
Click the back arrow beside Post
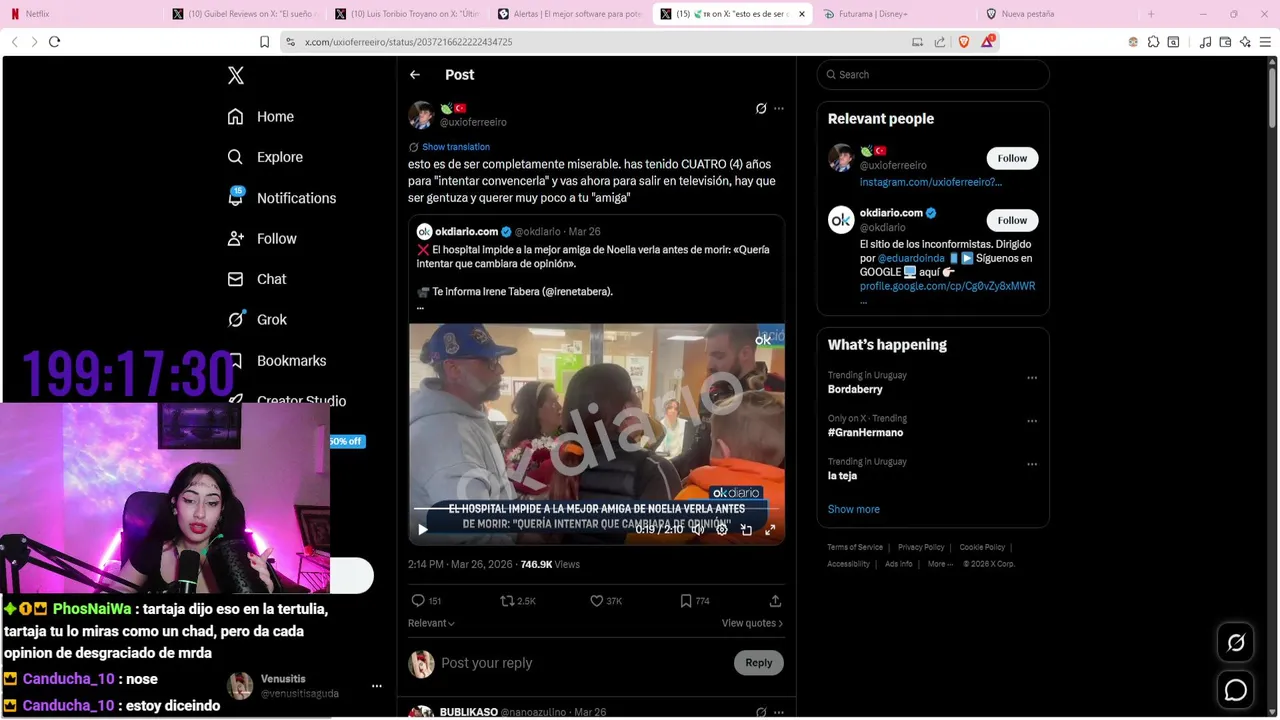click(415, 75)
